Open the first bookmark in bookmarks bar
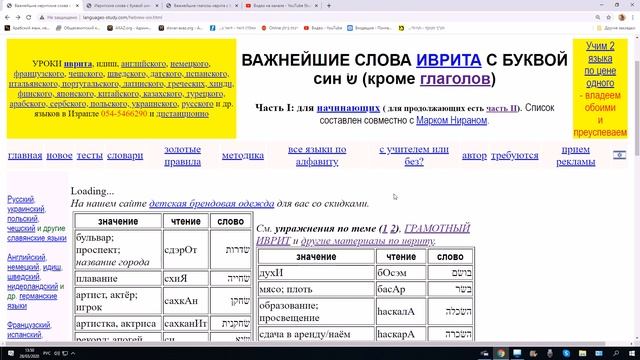This screenshot has height=360, width=640. click(x=27, y=28)
